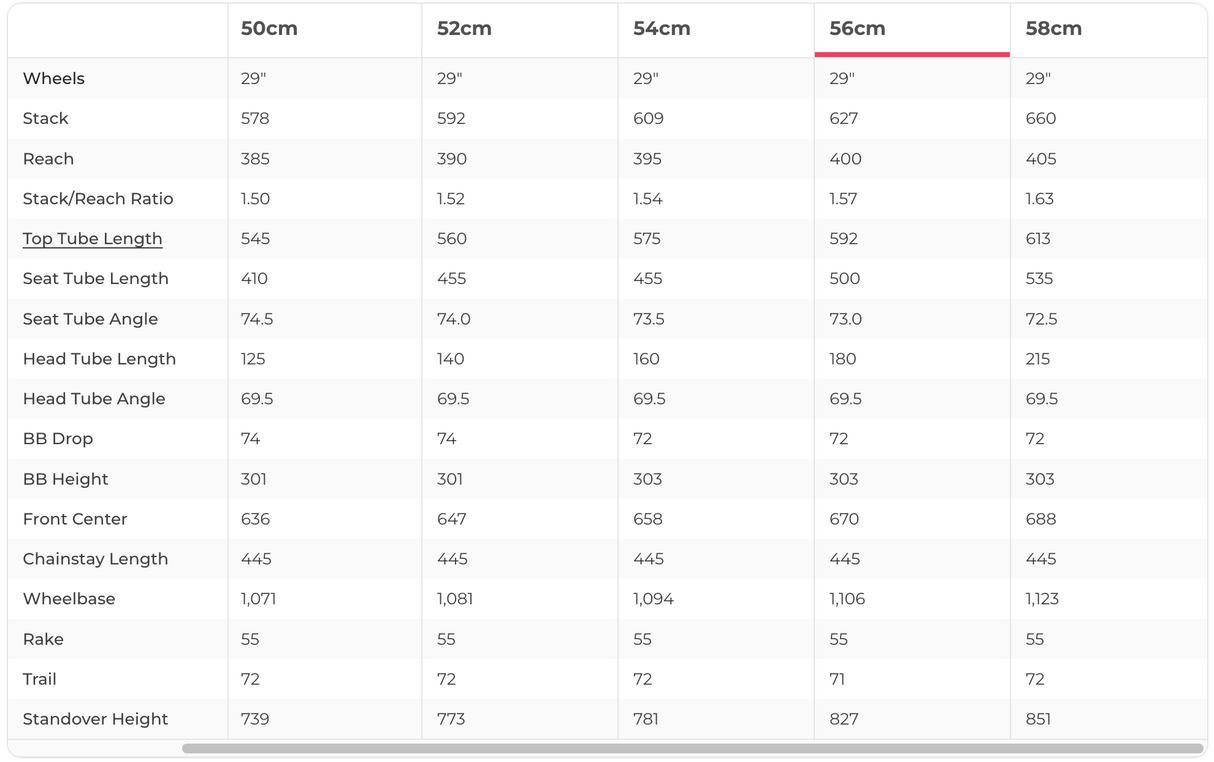Click the 56cm Stack value 627

[843, 119]
